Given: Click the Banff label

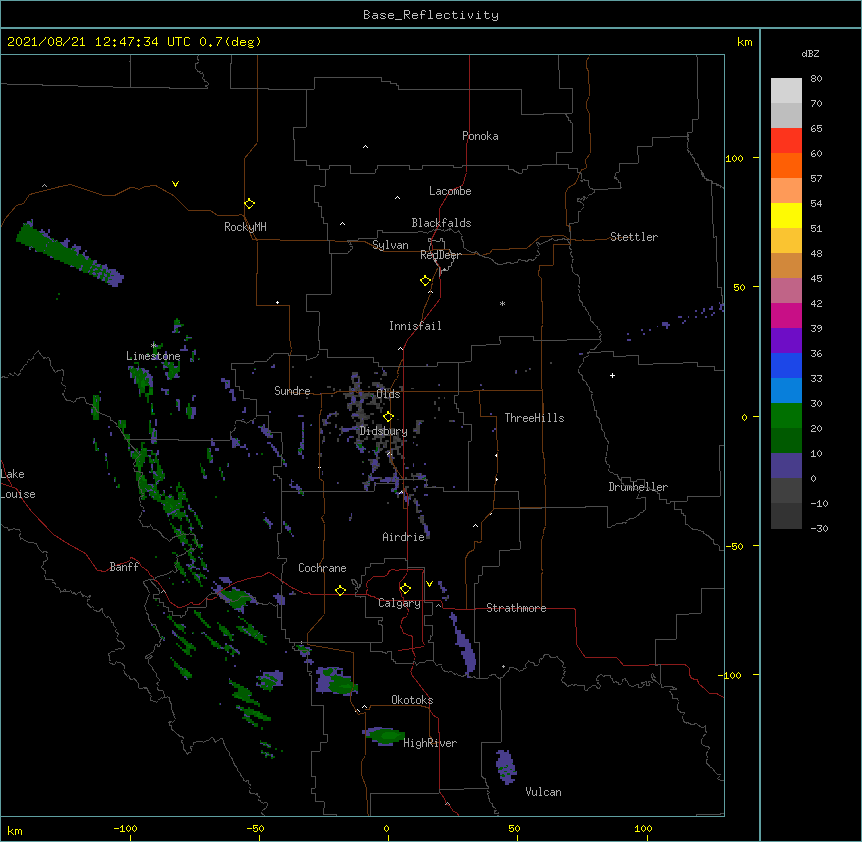Looking at the screenshot, I should [x=124, y=567].
